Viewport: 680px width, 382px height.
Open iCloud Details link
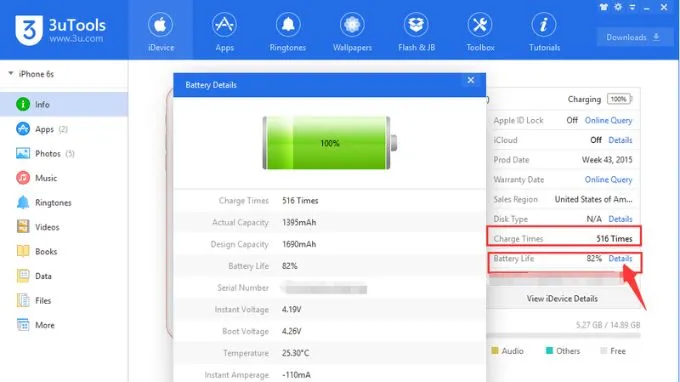[620, 140]
